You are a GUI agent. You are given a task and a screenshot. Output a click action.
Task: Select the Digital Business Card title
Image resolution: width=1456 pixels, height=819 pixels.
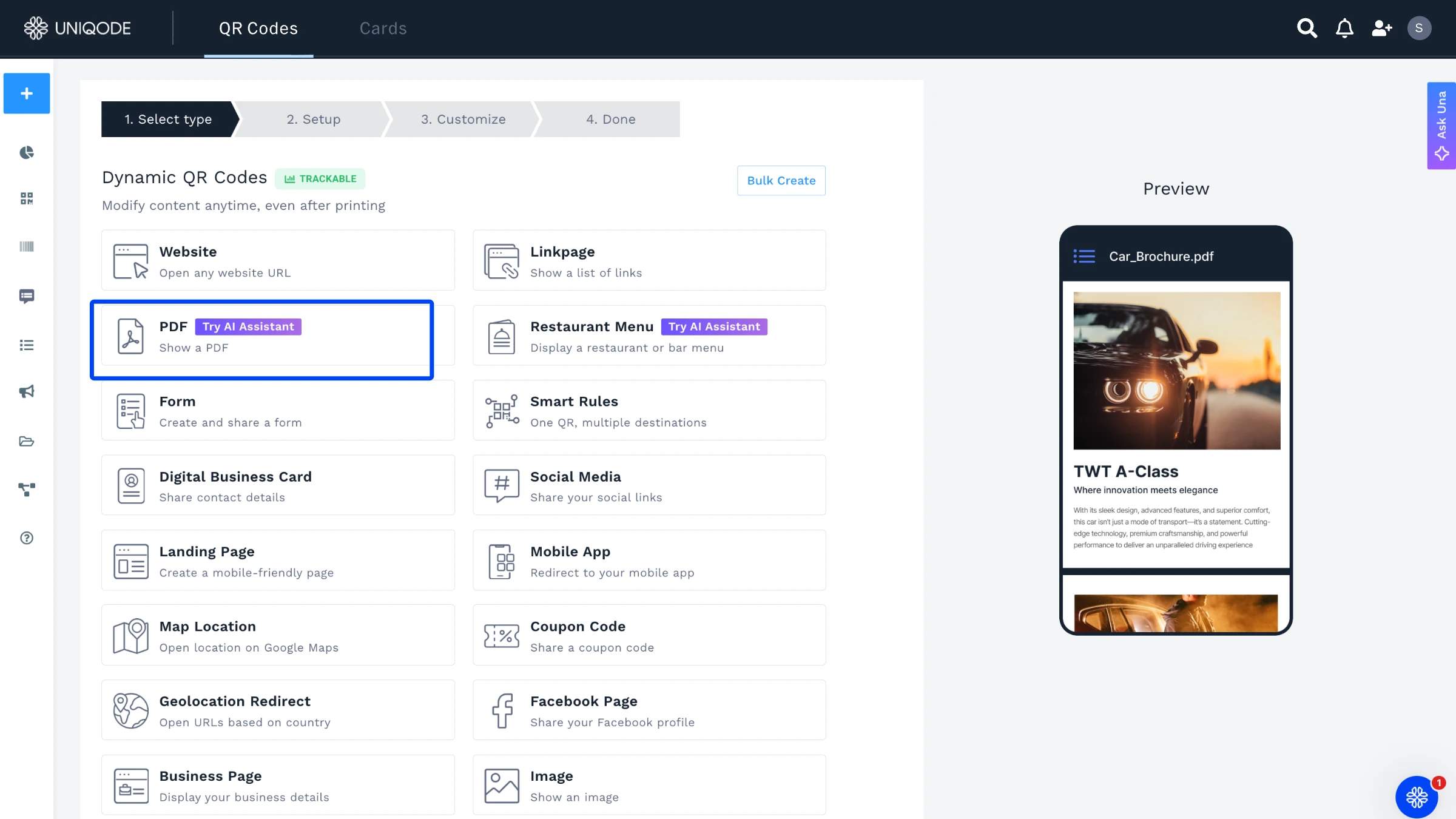tap(235, 476)
